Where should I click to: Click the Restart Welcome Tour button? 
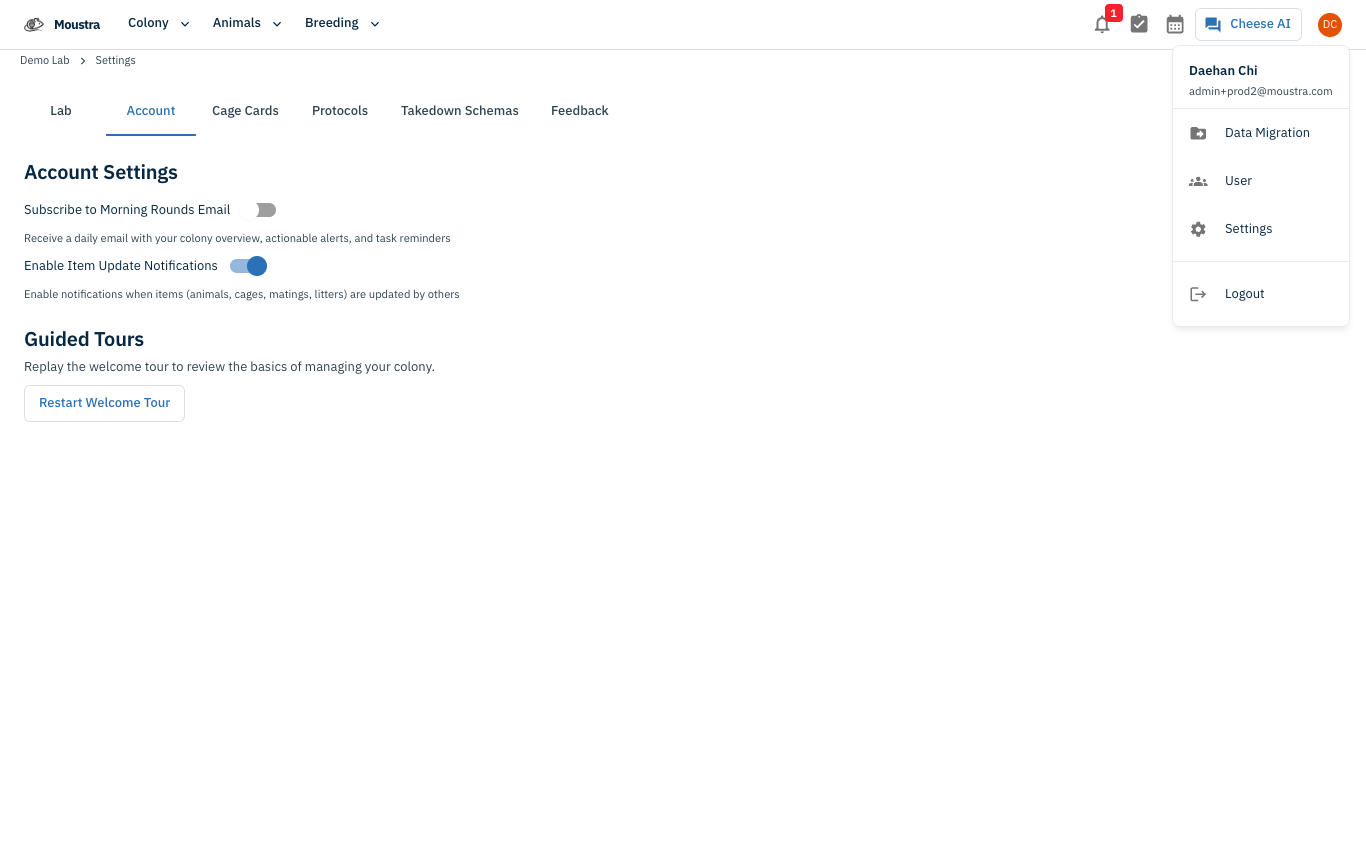104,403
